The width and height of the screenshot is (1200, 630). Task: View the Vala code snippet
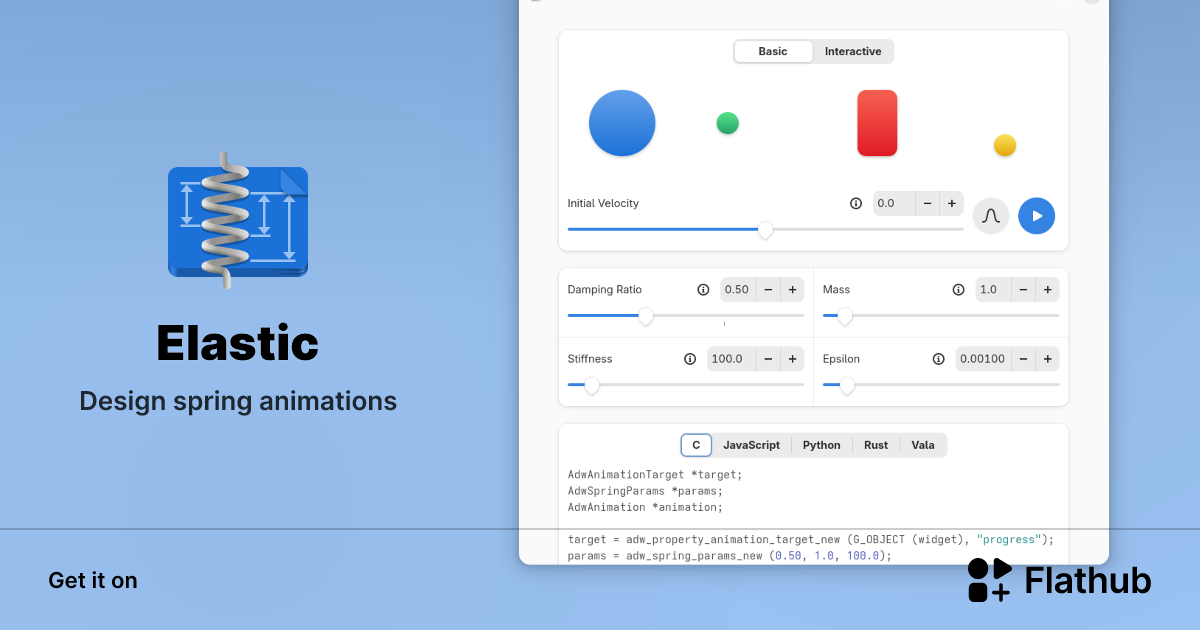pos(922,445)
